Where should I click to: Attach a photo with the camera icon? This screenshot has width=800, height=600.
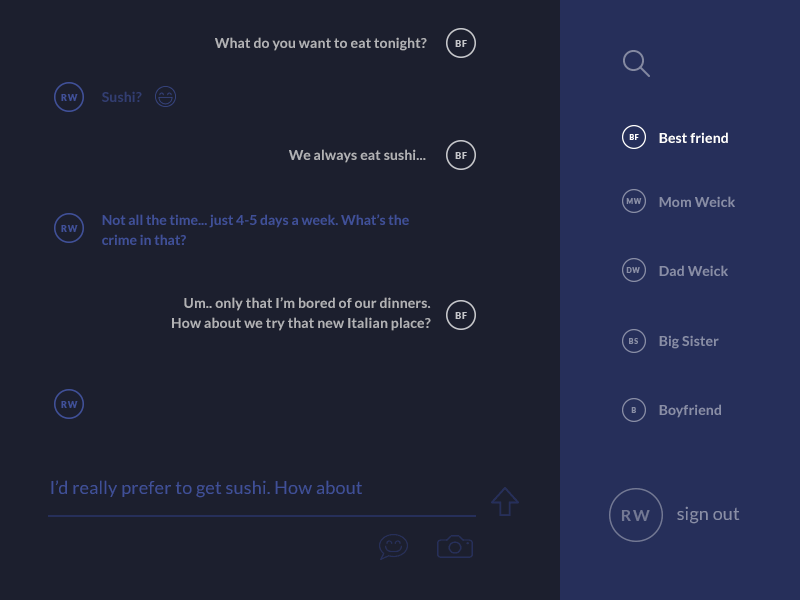click(455, 546)
